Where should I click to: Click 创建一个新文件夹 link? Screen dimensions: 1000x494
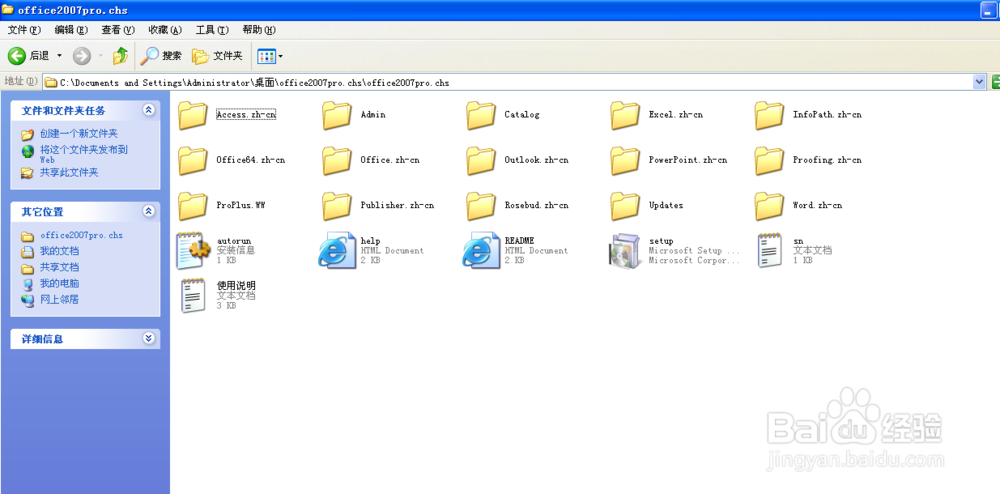tap(70, 134)
